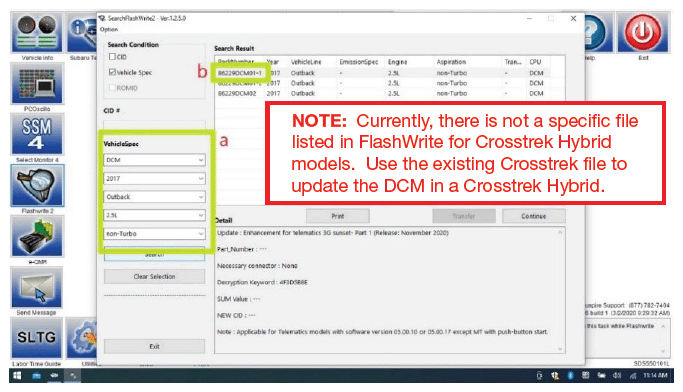Click the Update enhancement telematics line
The height and width of the screenshot is (392, 683).
(333, 233)
